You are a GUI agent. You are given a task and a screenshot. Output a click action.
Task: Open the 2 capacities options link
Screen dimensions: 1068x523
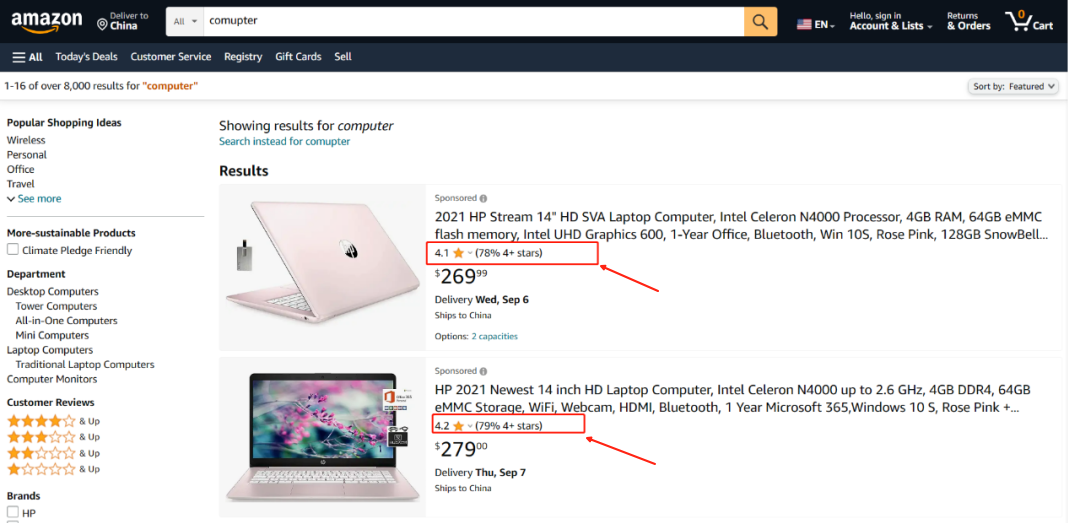(x=494, y=336)
